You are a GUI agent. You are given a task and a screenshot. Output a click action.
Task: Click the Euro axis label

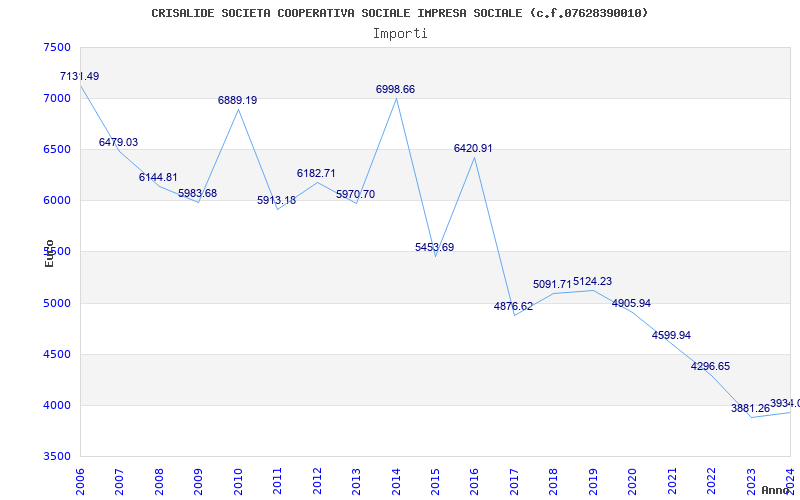[x=49, y=254]
